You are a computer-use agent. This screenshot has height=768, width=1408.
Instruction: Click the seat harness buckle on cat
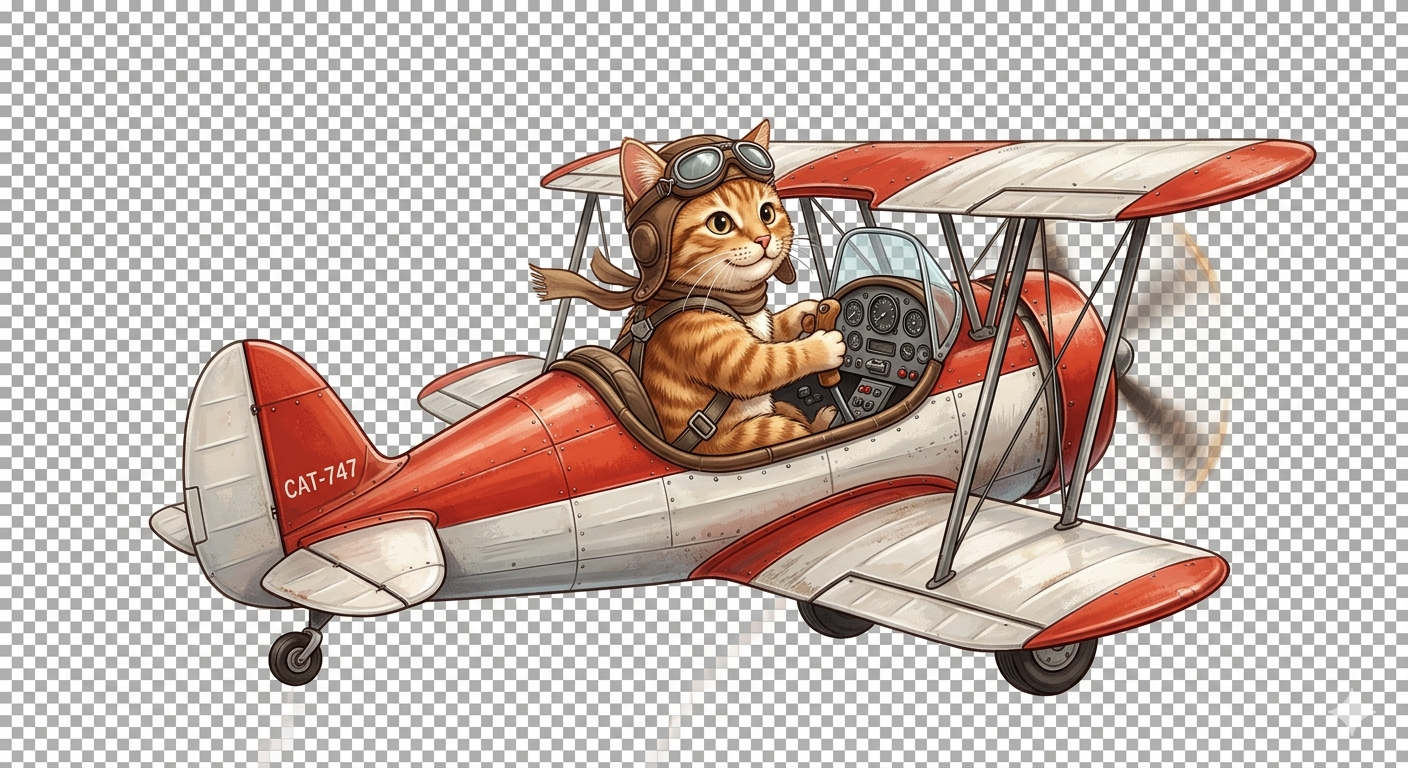pos(703,425)
